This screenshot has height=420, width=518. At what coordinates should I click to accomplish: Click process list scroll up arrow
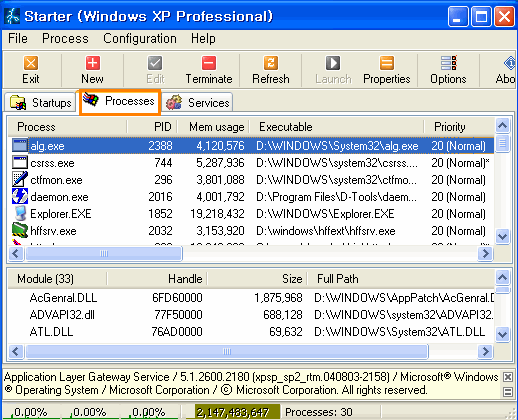(x=502, y=126)
